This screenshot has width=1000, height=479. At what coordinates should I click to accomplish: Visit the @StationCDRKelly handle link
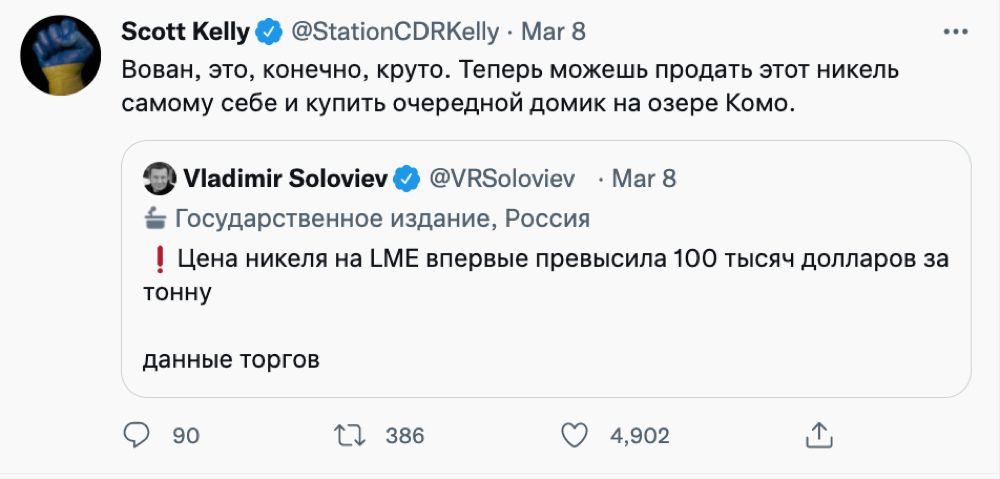point(393,32)
